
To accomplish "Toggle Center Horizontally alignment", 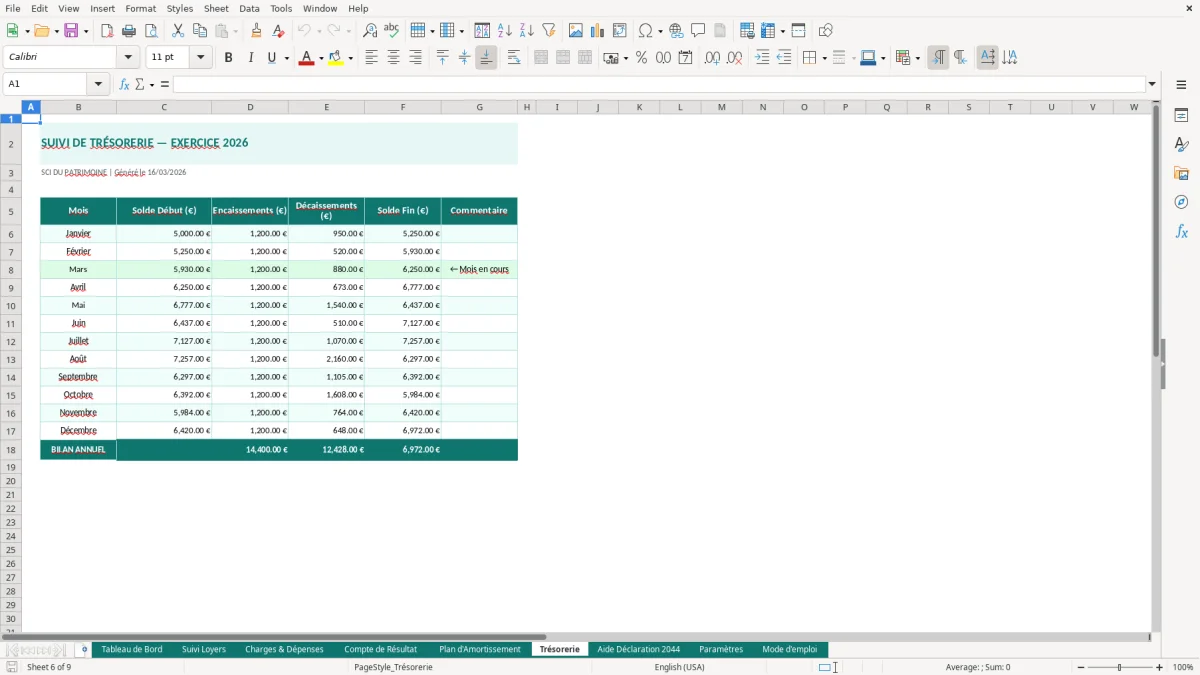I will coord(393,58).
